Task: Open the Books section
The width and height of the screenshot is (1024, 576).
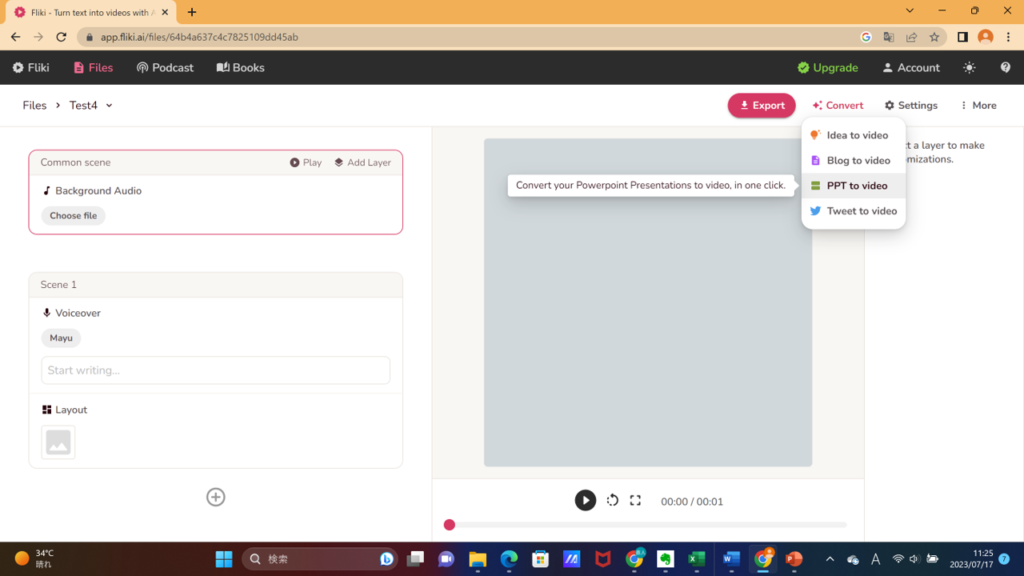Action: coord(240,67)
